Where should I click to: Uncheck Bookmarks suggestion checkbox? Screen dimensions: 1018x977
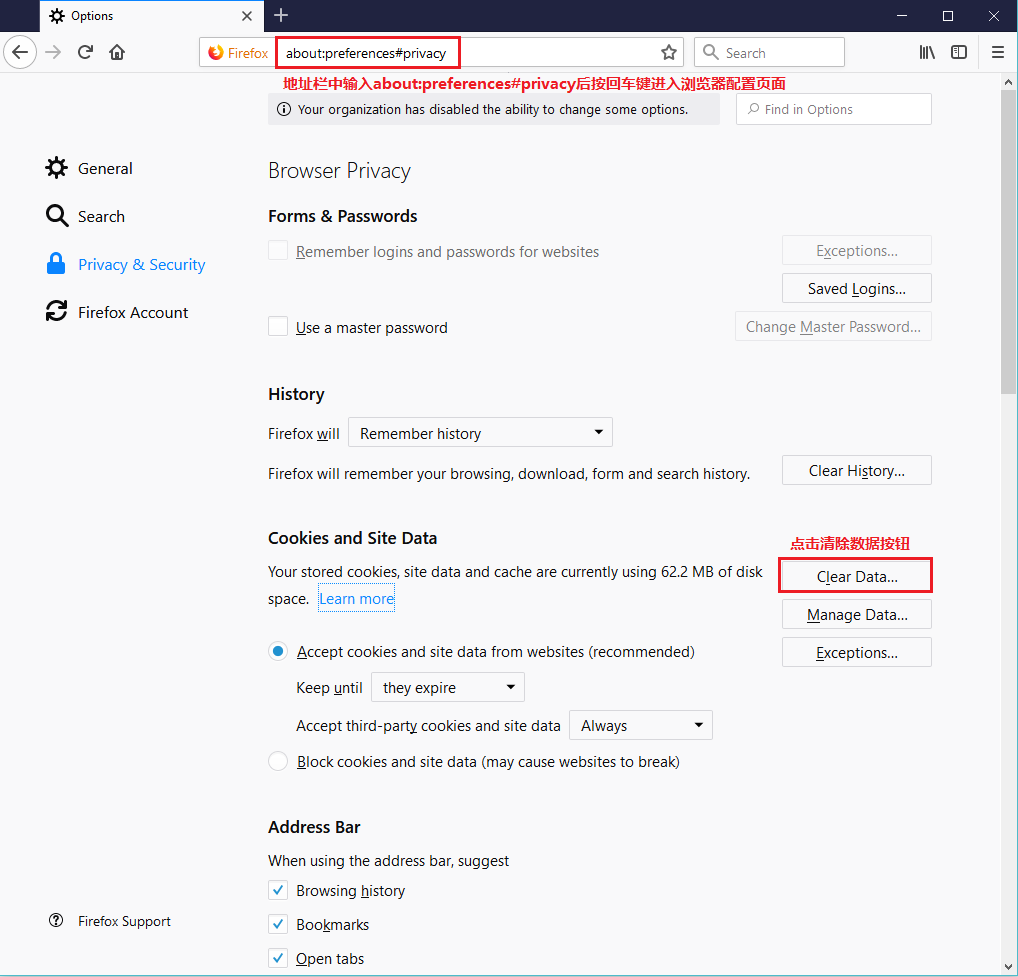pyautogui.click(x=278, y=924)
